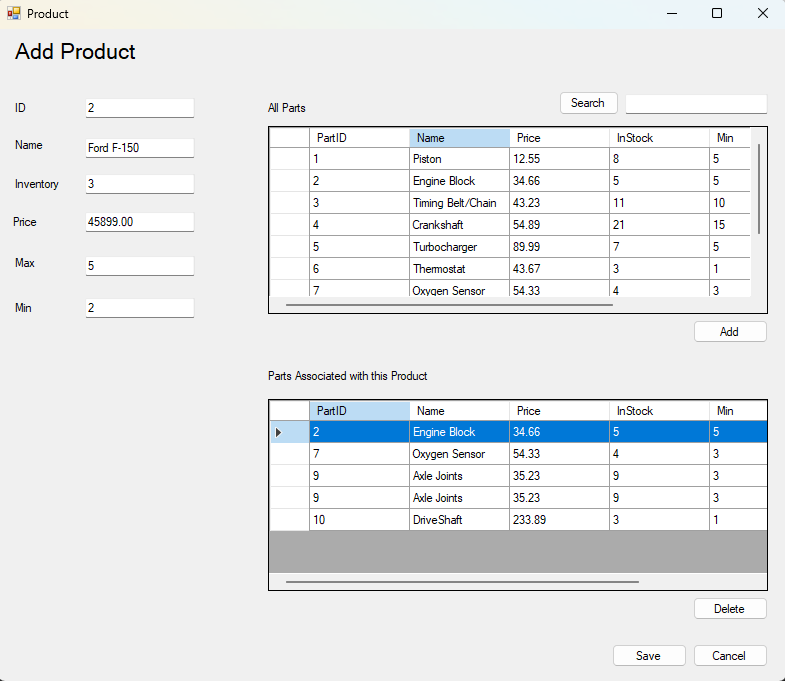Click price cell 12.55
This screenshot has width=785, height=681.
[560, 159]
